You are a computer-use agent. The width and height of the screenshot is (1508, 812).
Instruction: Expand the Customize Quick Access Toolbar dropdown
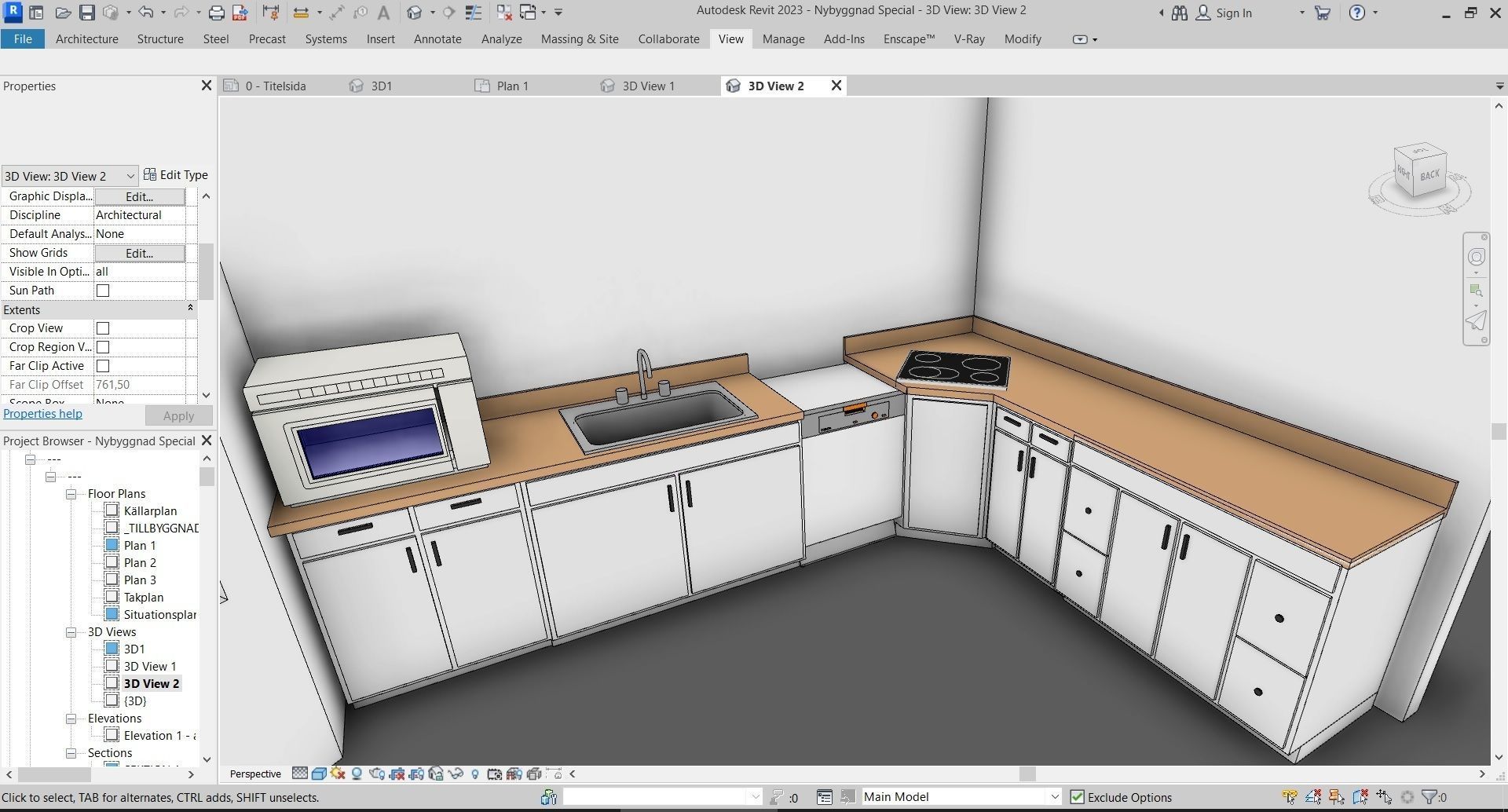558,13
